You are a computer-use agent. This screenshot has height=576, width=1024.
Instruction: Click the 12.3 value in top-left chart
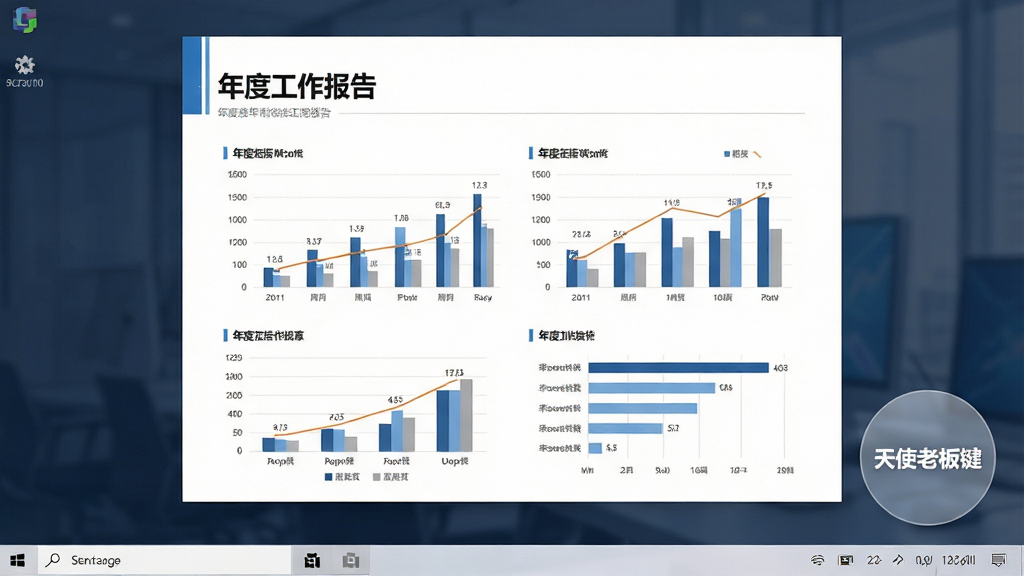479,185
